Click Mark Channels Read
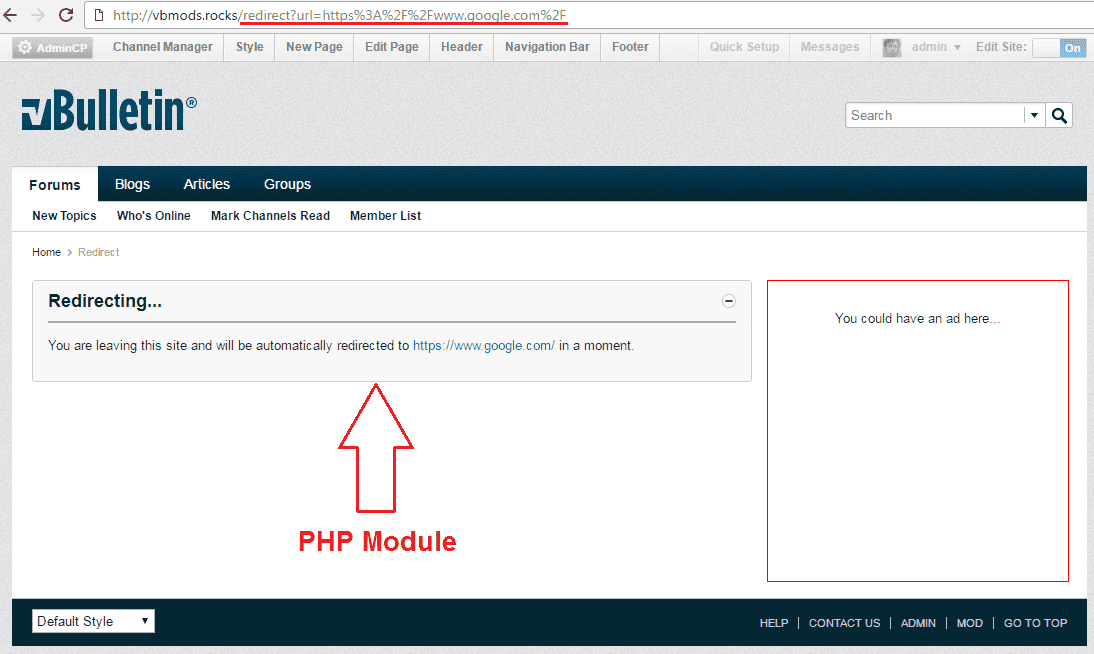This screenshot has height=654, width=1094. [x=270, y=216]
